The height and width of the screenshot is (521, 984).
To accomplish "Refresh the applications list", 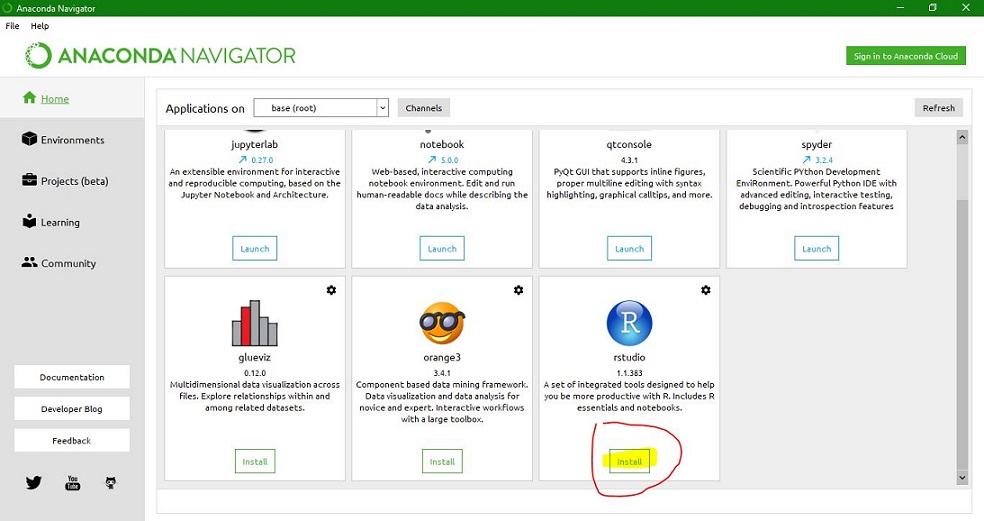I will click(938, 108).
